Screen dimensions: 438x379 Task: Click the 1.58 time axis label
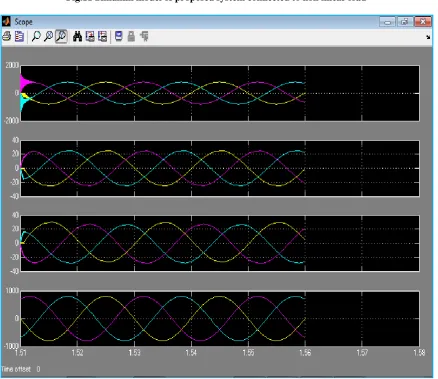pos(419,352)
